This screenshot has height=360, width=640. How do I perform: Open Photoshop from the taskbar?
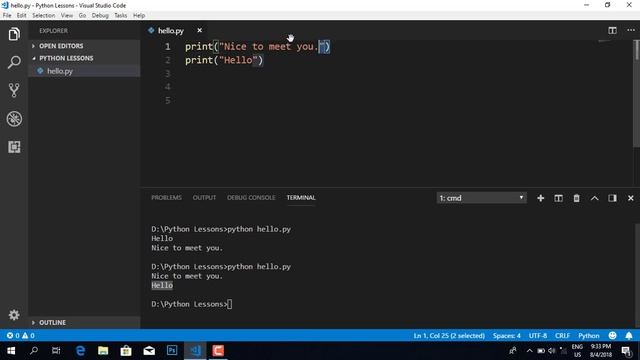172,351
